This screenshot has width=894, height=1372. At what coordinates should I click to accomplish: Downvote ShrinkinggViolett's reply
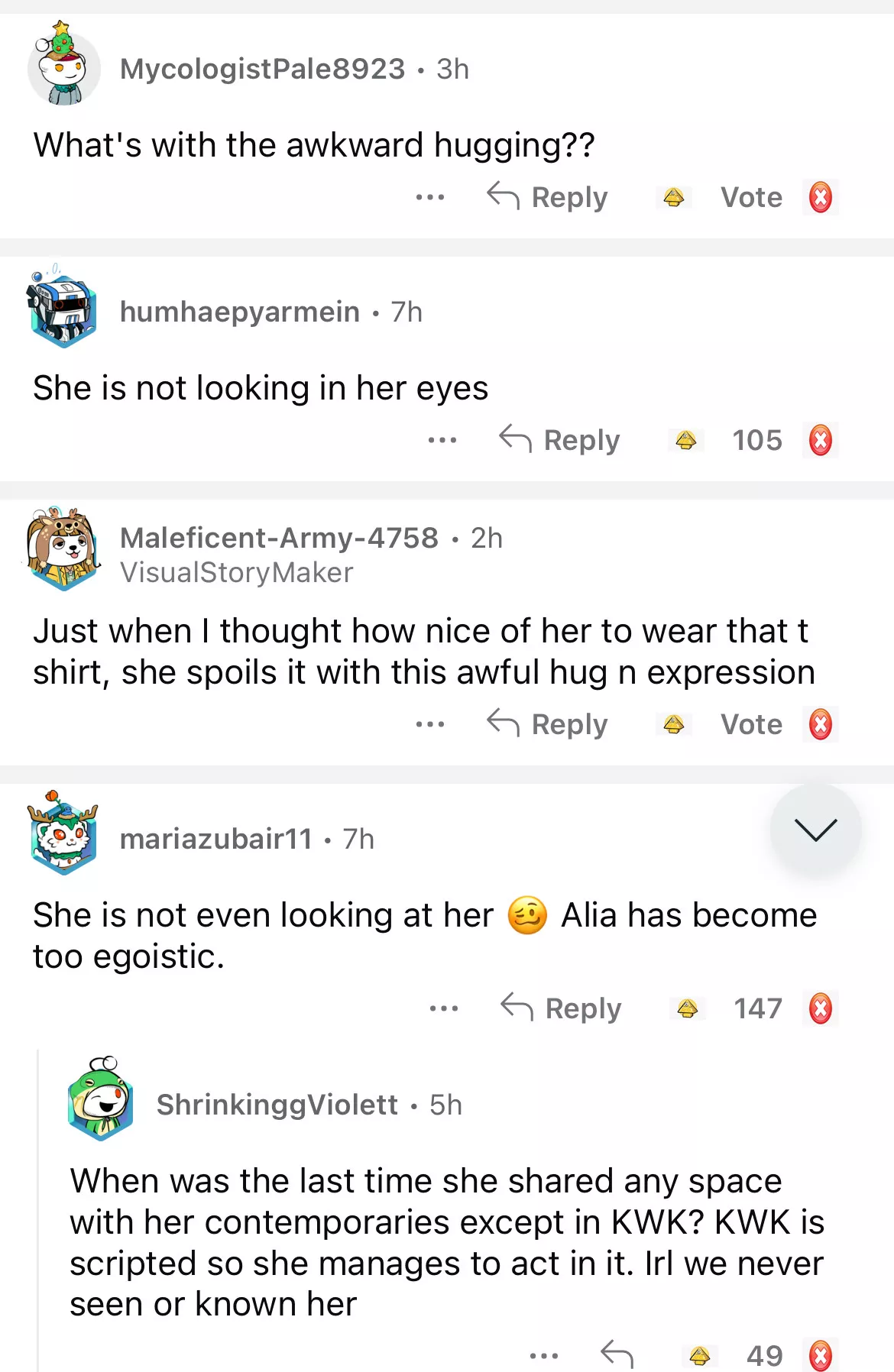[x=821, y=1356]
